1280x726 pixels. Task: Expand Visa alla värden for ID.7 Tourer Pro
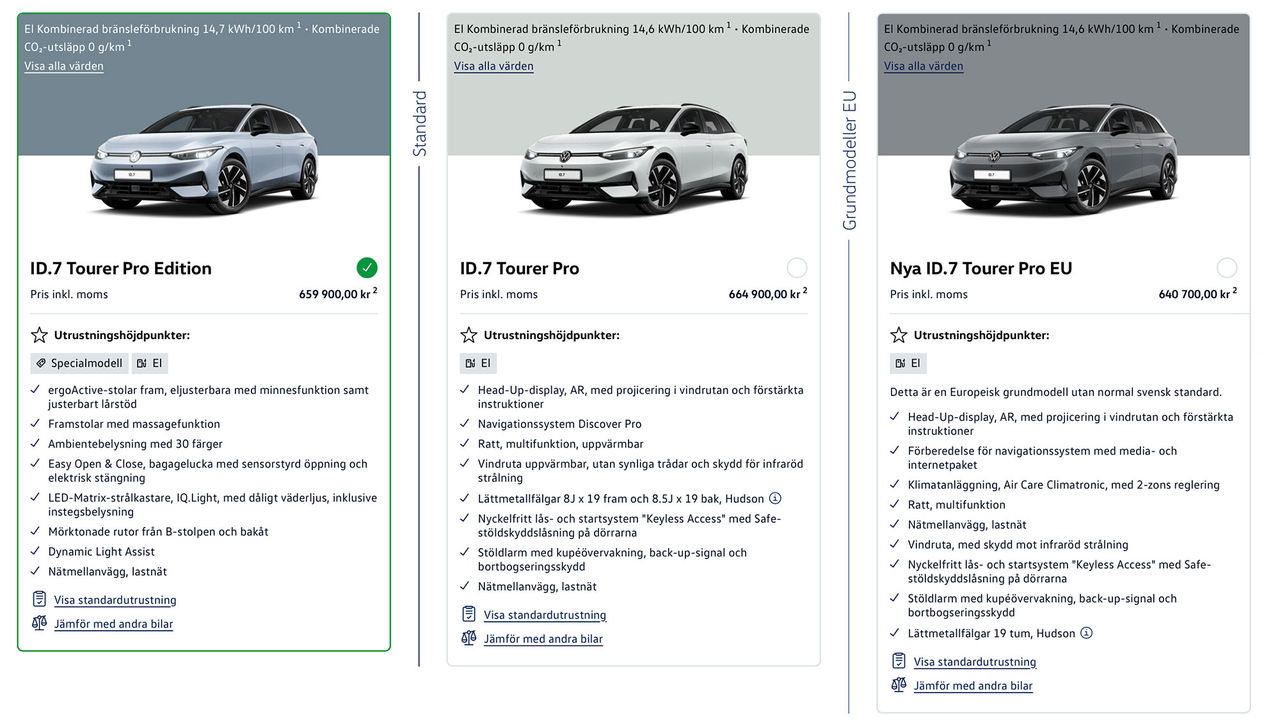click(x=494, y=66)
